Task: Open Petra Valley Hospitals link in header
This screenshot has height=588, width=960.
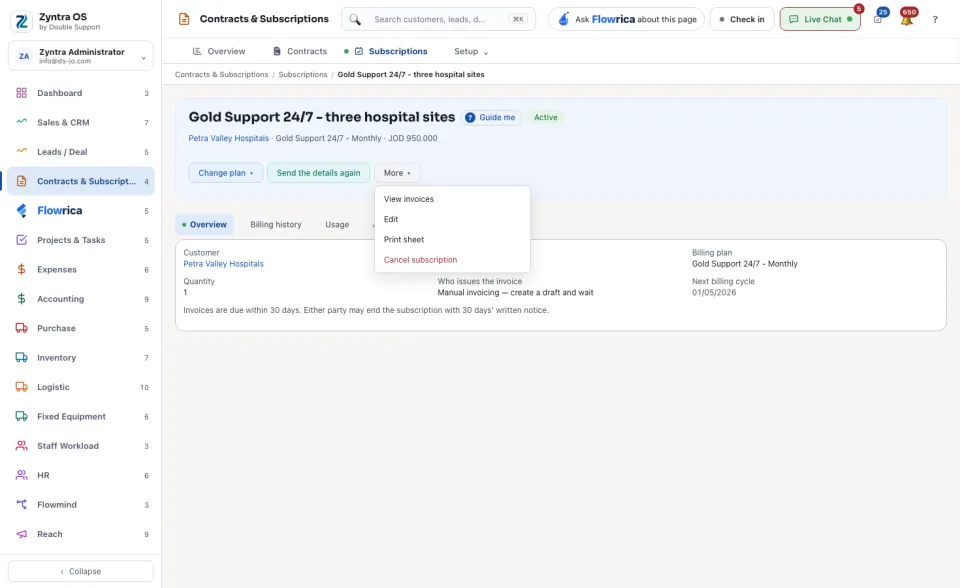Action: point(228,138)
